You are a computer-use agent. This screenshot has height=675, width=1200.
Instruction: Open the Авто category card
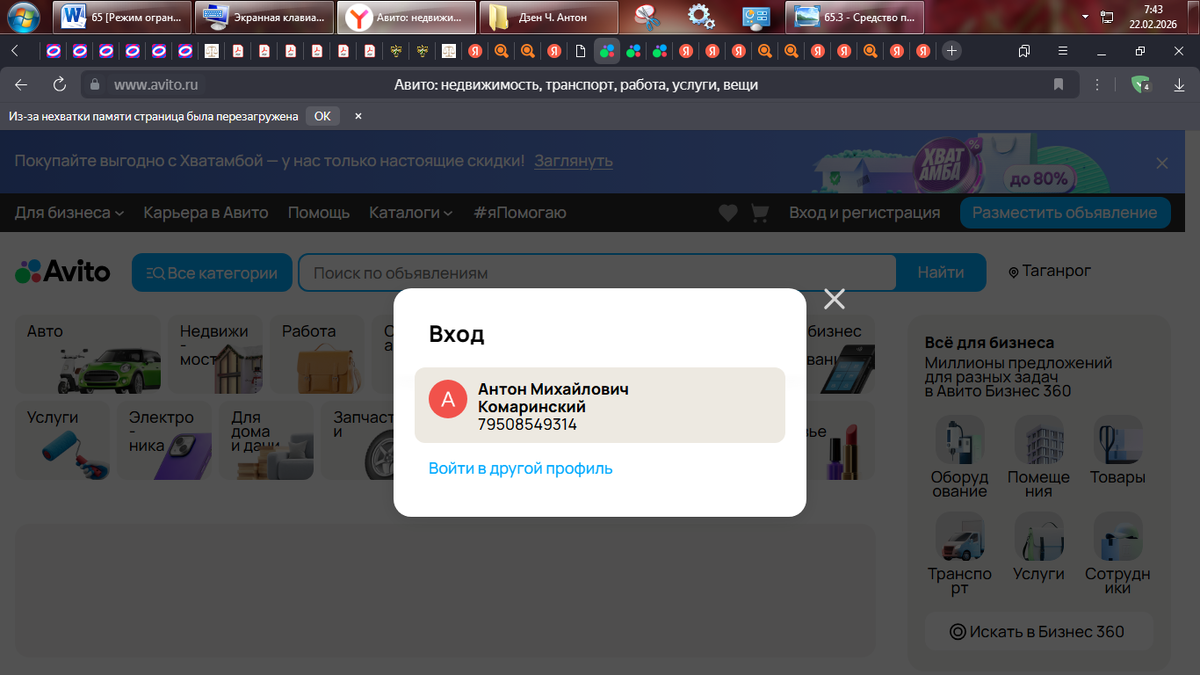pos(88,355)
